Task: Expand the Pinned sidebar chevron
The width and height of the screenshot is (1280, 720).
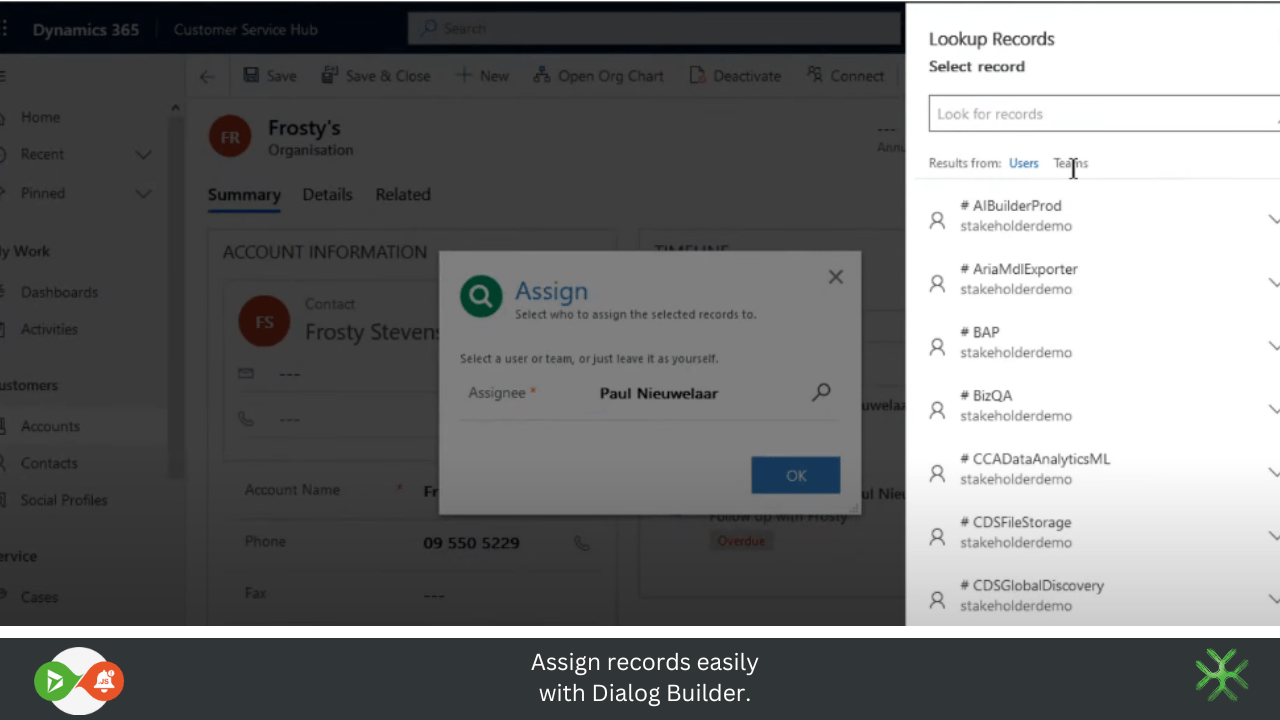Action: click(x=143, y=194)
